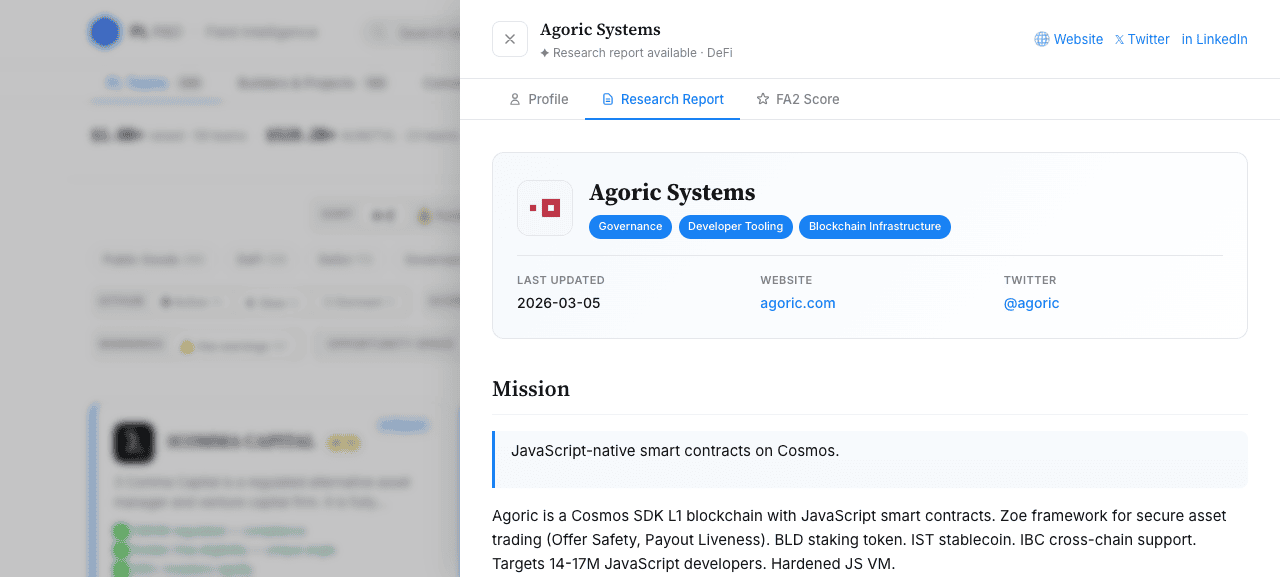Click the globe icon beside Website
This screenshot has width=1280, height=577.
[x=1042, y=39]
